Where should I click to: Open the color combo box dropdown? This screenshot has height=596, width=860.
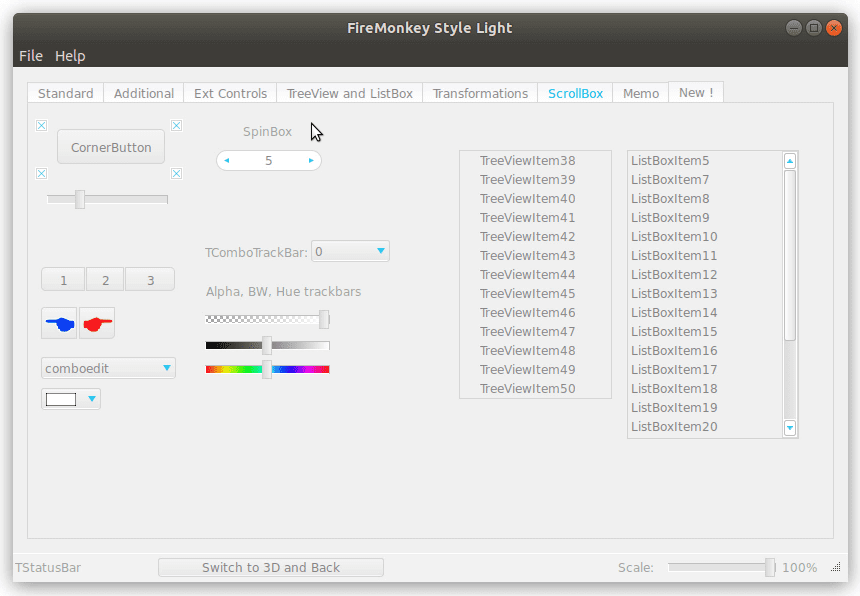[x=92, y=399]
